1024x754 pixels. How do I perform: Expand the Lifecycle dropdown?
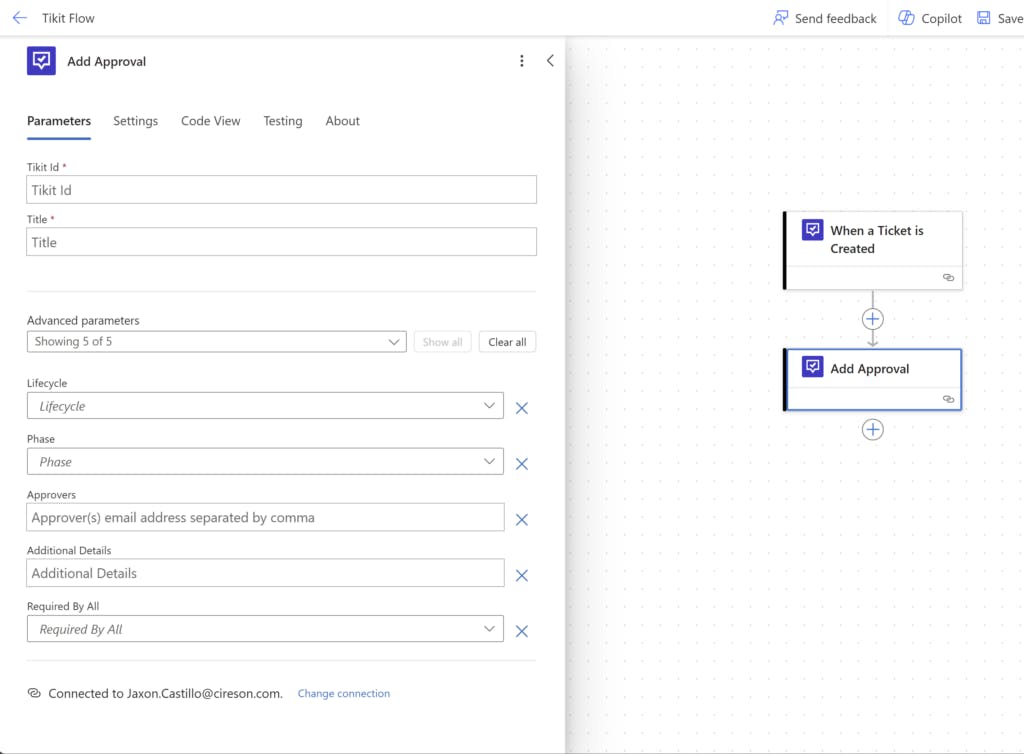[x=265, y=406]
